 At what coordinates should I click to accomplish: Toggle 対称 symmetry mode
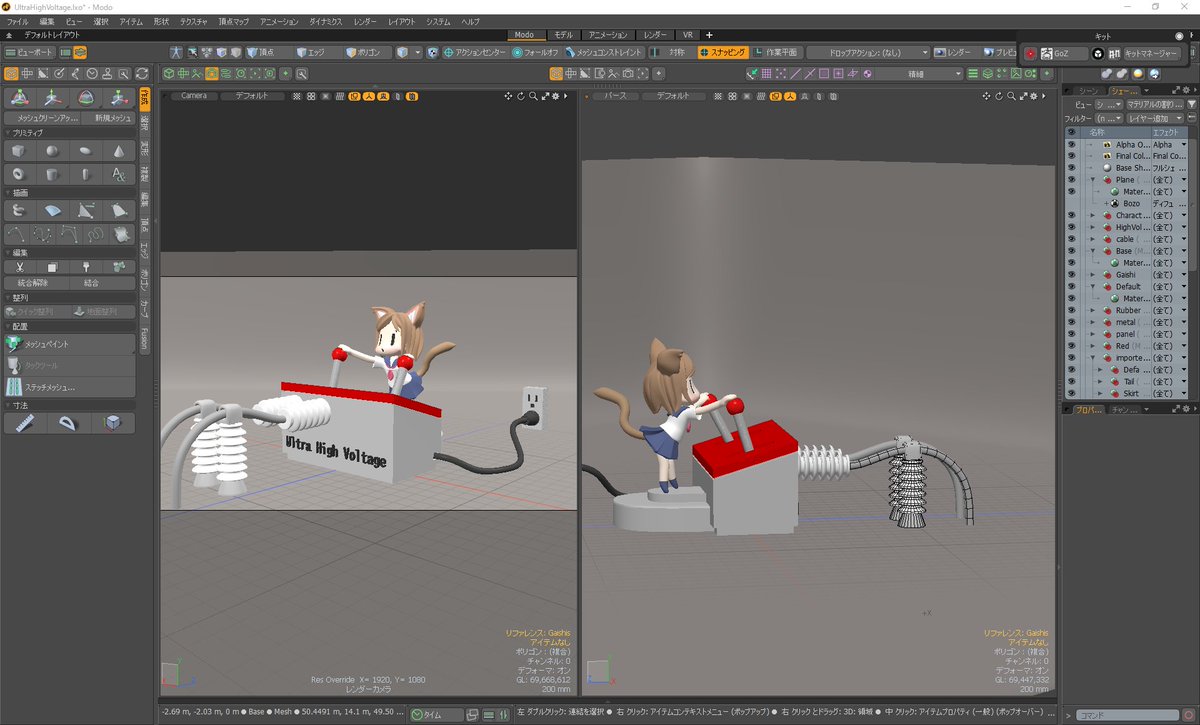[671, 52]
